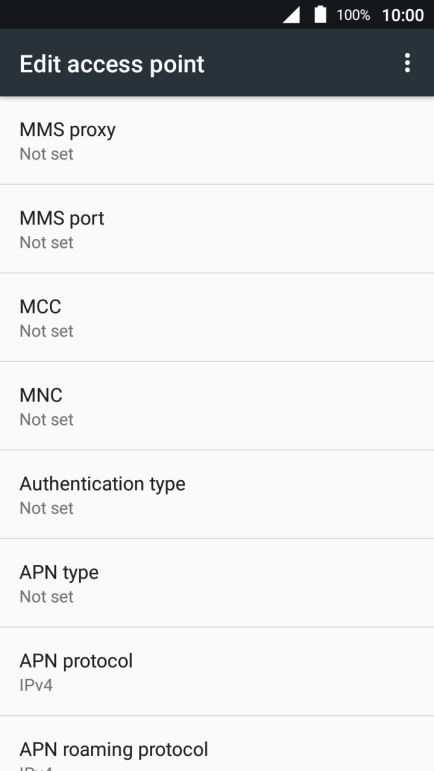
Task: Choose APN roaming protocol option
Action: coord(217,744)
